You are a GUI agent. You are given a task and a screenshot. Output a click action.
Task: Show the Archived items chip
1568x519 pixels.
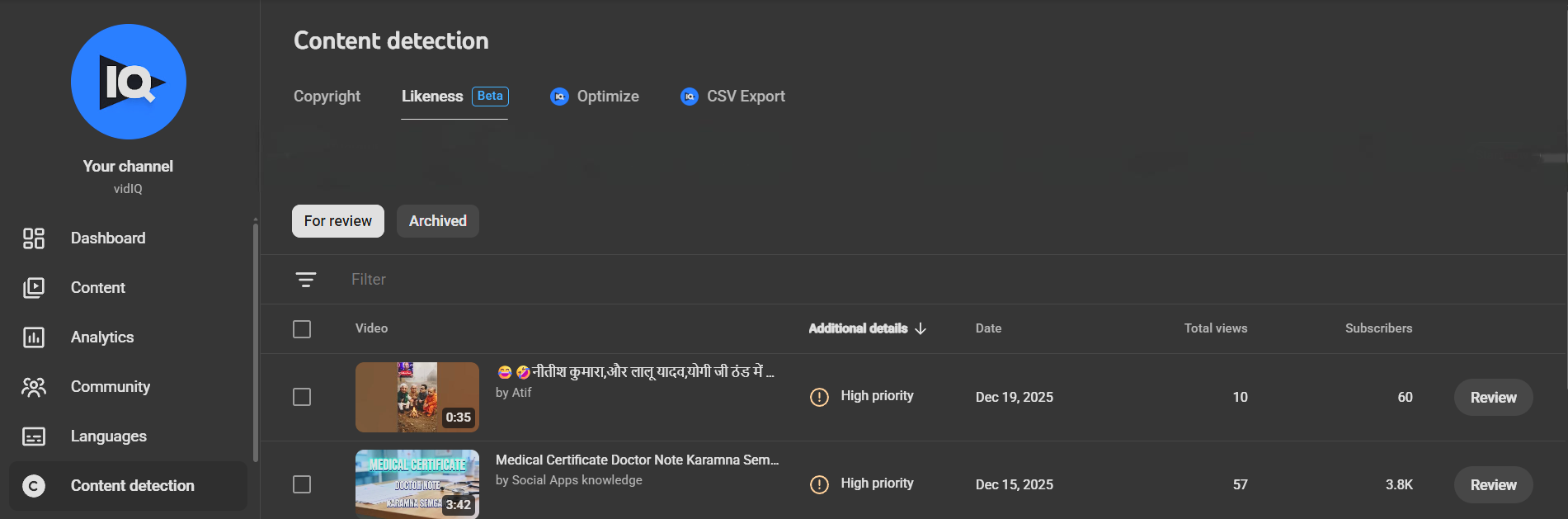click(x=438, y=221)
